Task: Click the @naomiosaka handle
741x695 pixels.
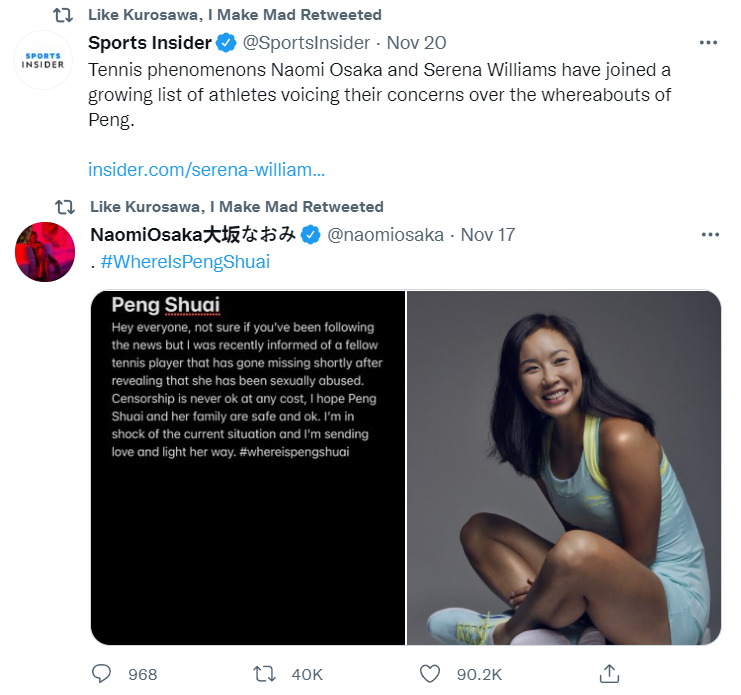Action: (x=388, y=235)
